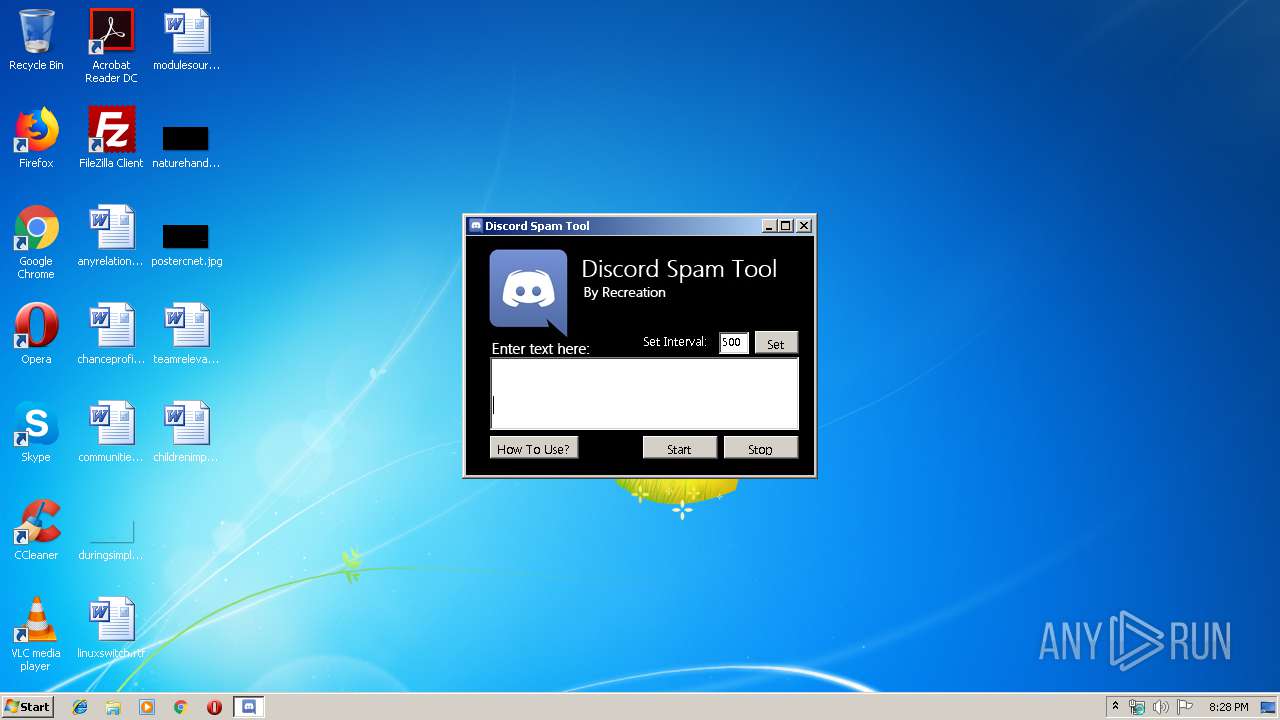Select the naturehand... file icon
The image size is (1280, 720).
[186, 146]
